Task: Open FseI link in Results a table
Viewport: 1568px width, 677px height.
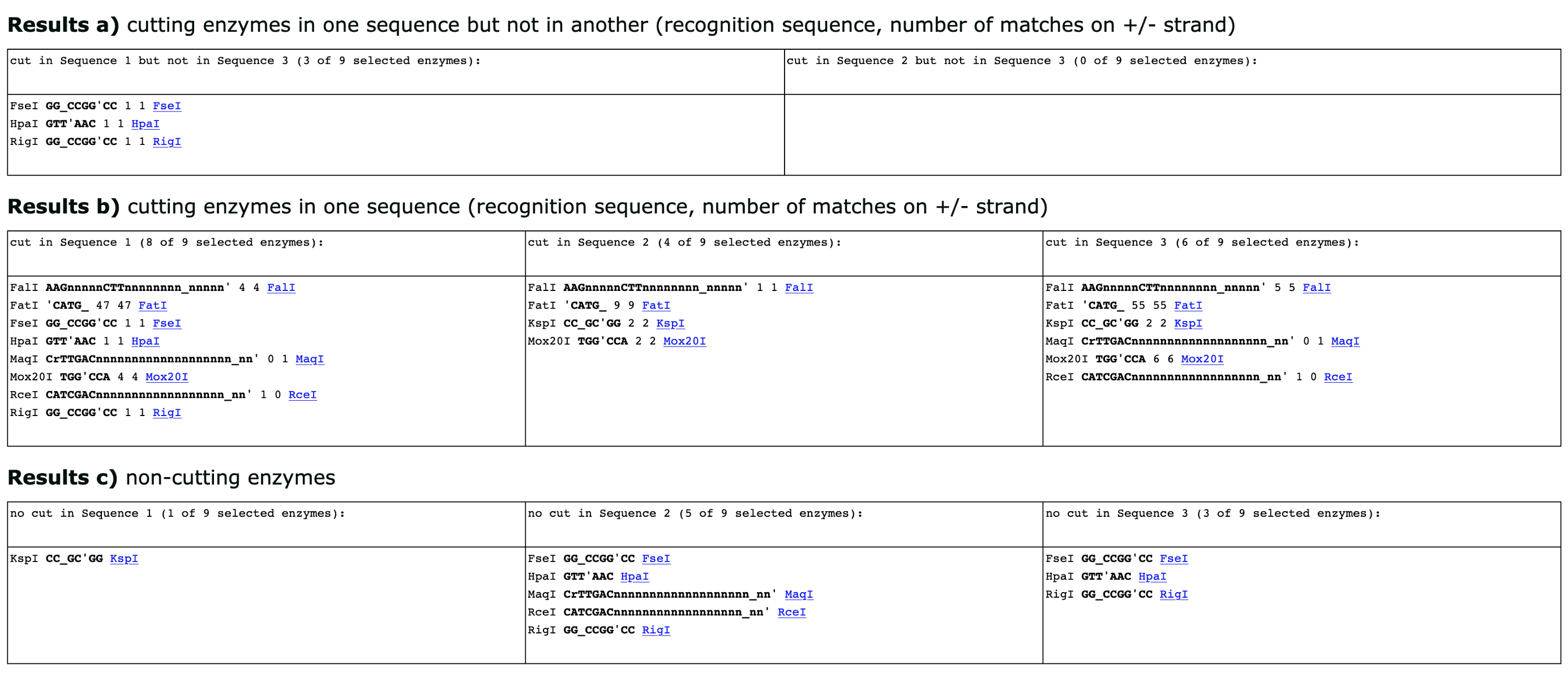Action: [167, 106]
